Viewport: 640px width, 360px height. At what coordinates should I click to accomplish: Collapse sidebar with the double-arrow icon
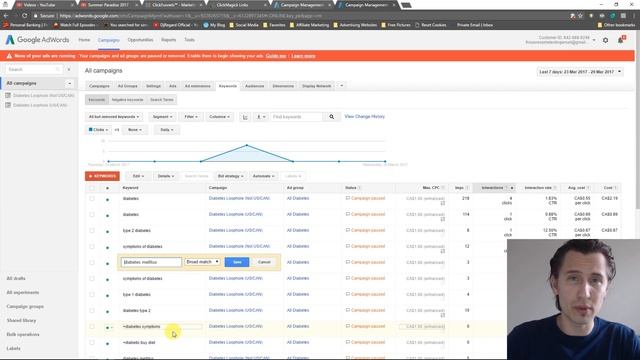[69, 70]
